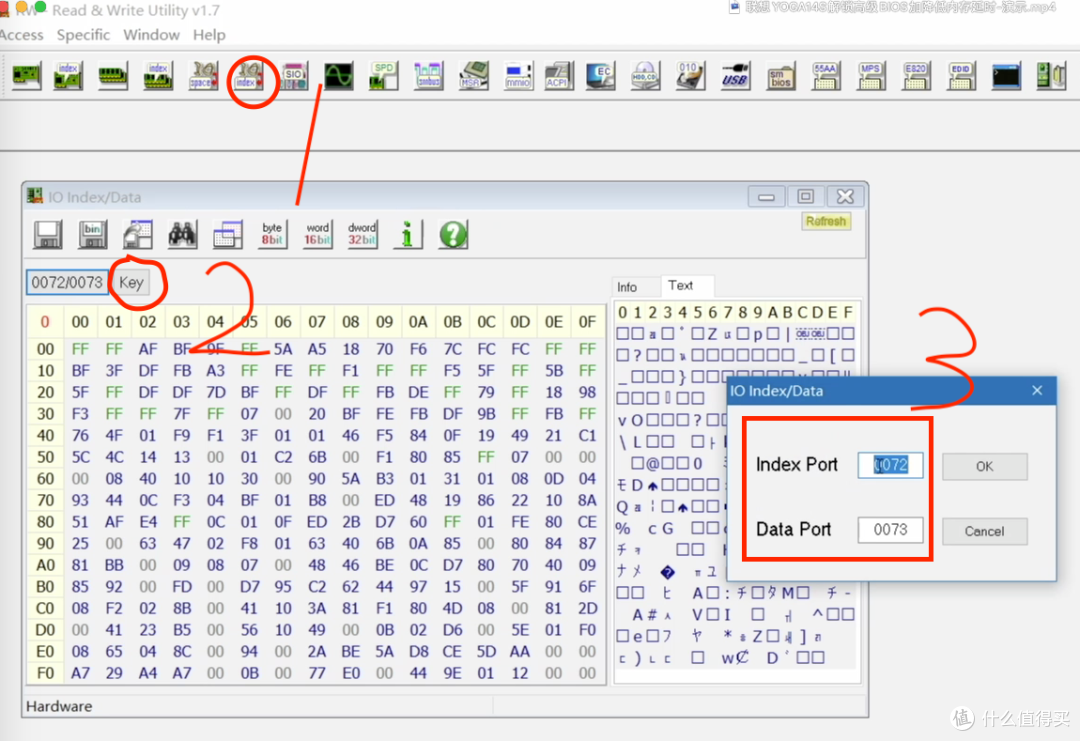1080x741 pixels.
Task: Open the Super IO (SIO) tool
Action: tap(294, 76)
